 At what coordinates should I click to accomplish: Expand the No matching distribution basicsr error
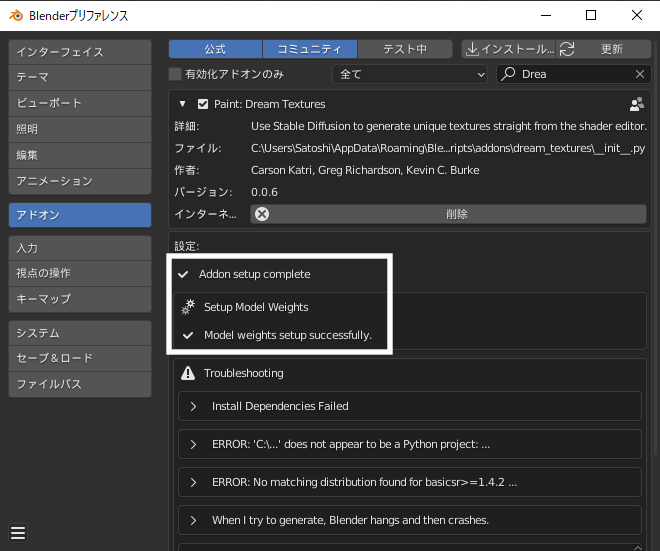(410, 482)
